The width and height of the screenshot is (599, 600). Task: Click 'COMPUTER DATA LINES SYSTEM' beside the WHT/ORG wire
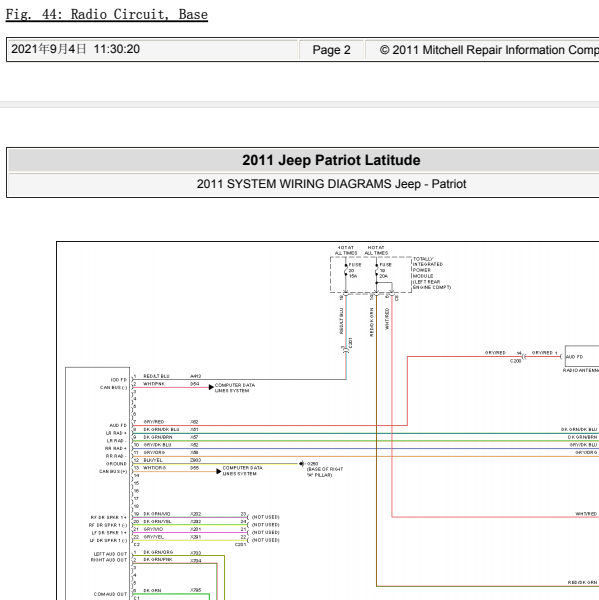242,471
